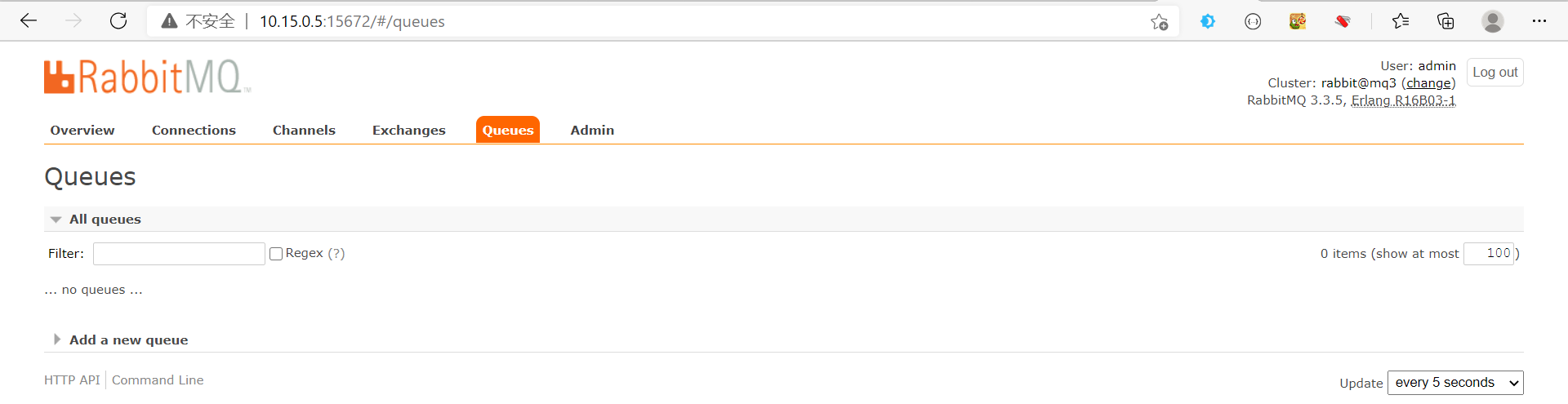Expand the Add a new queue section
The width and height of the screenshot is (1568, 404).
click(x=128, y=340)
